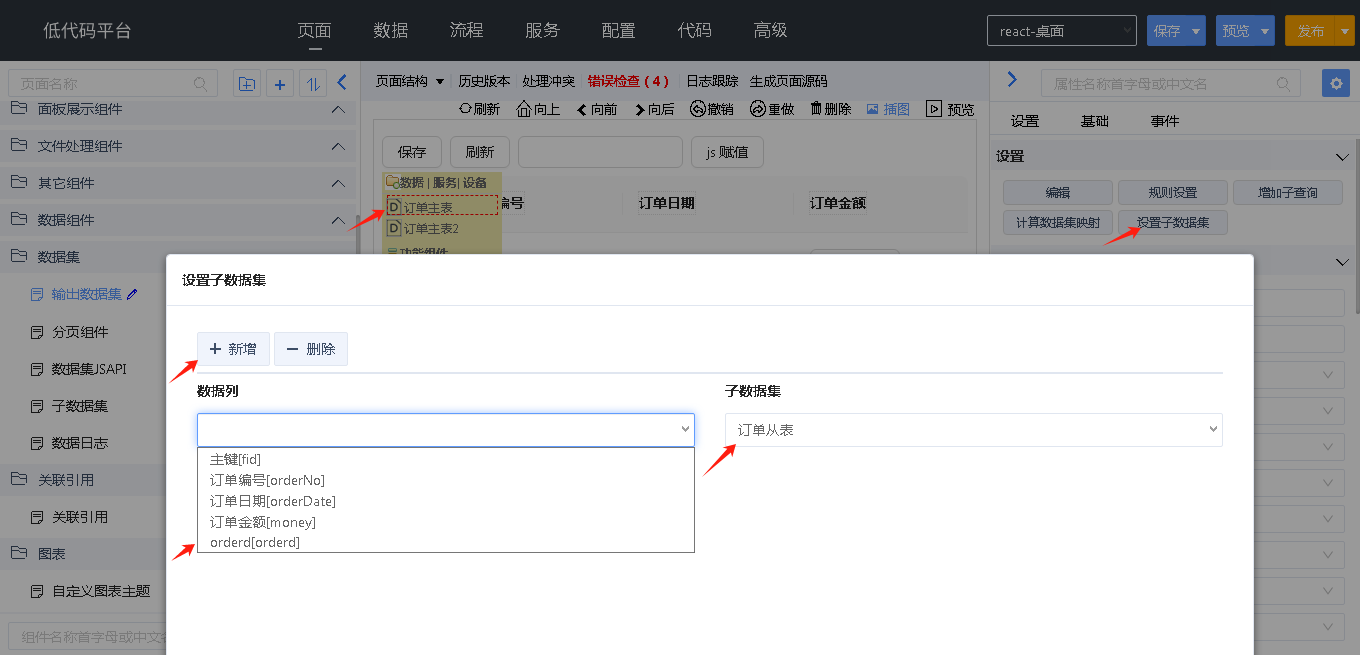Click the plus icon to add a page
This screenshot has height=655, width=1360.
280,84
